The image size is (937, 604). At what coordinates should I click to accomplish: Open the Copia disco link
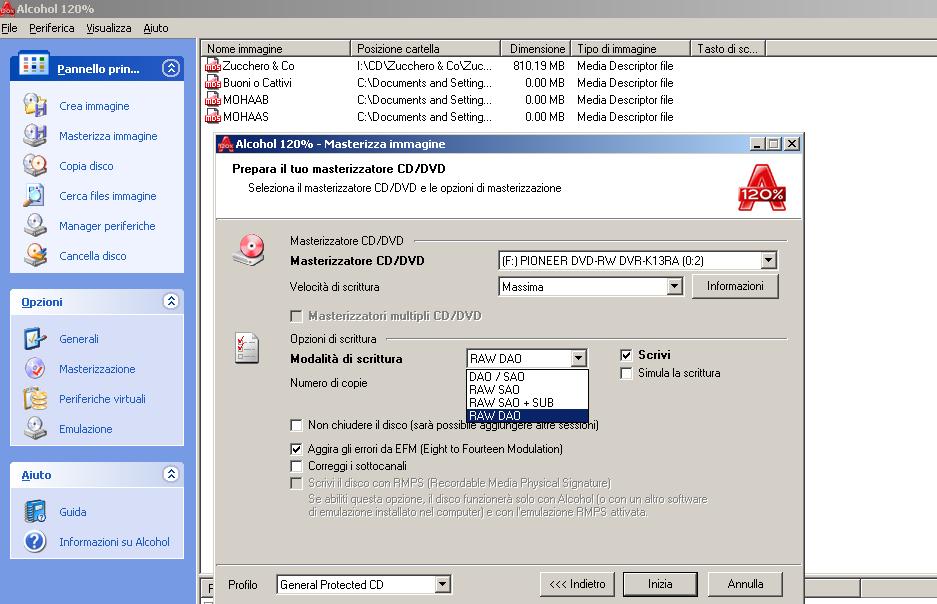point(86,166)
